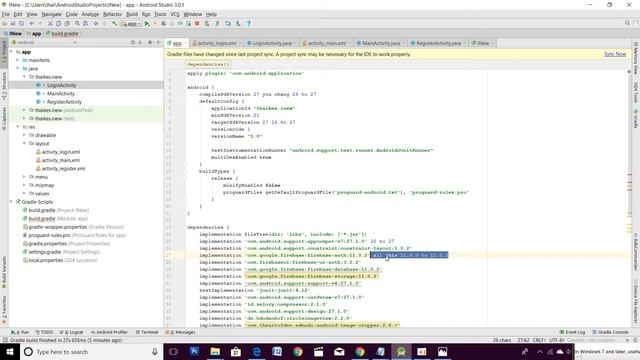Click the Back navigation arrow icon

pos(96,24)
